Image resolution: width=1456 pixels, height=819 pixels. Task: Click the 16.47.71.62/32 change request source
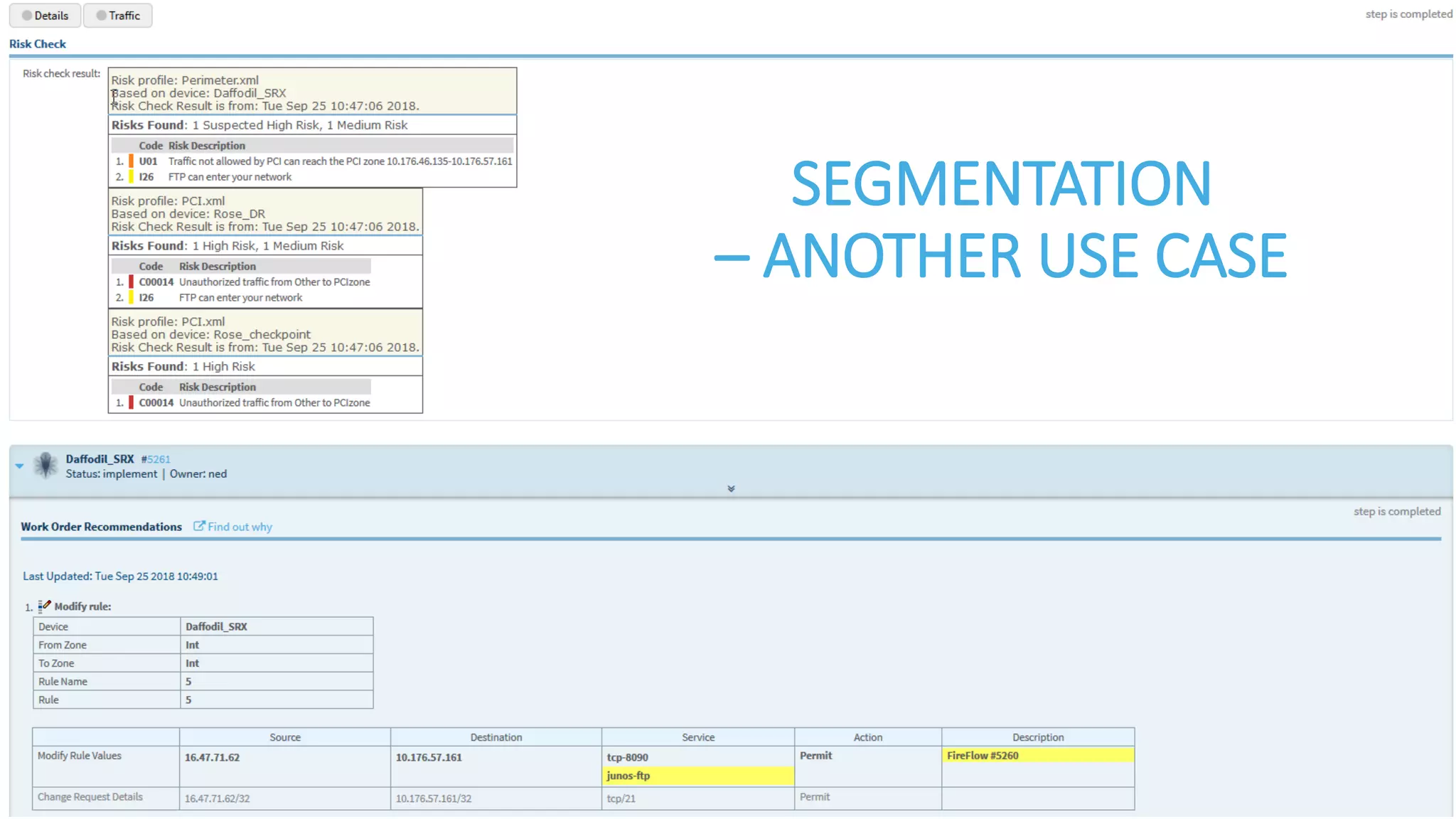point(218,798)
